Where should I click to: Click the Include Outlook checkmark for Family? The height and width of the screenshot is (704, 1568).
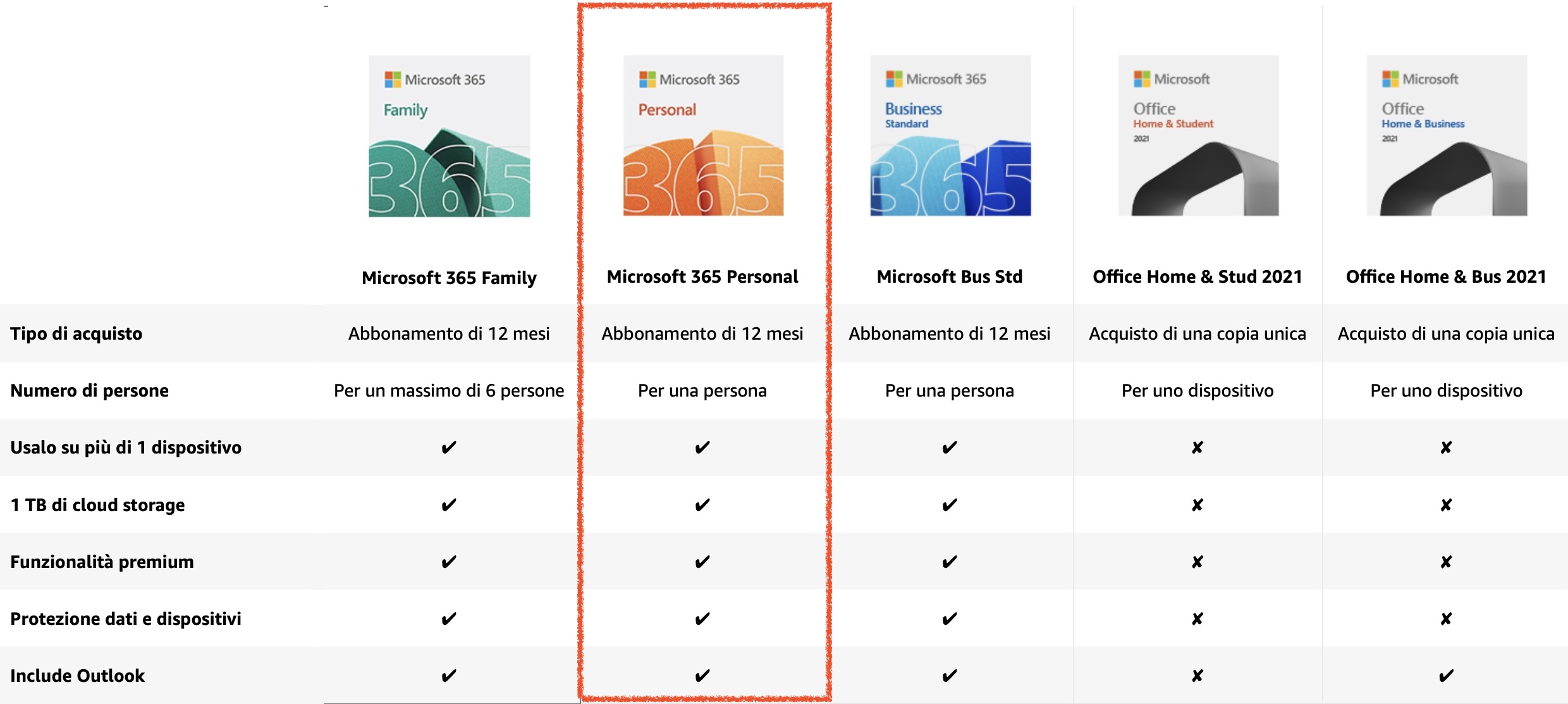click(x=449, y=676)
